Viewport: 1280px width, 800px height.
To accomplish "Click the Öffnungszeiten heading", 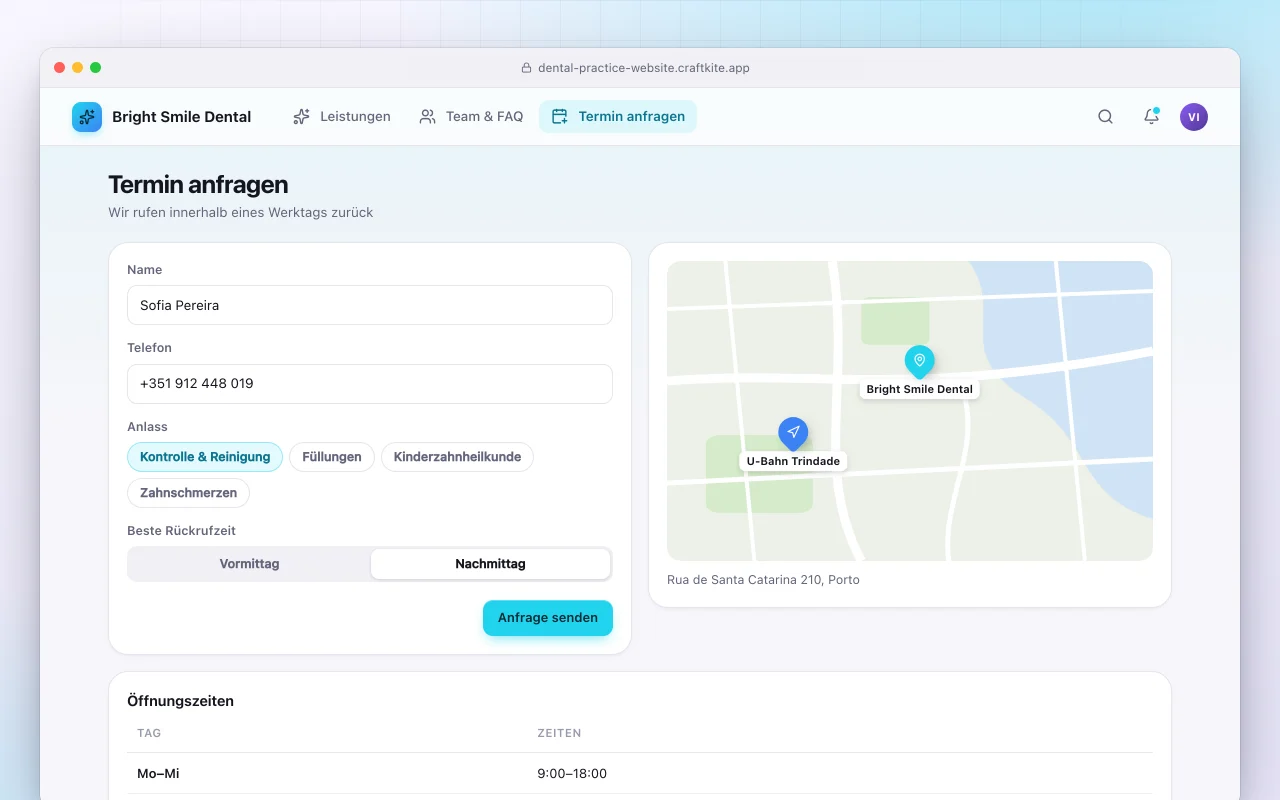I will tap(181, 701).
